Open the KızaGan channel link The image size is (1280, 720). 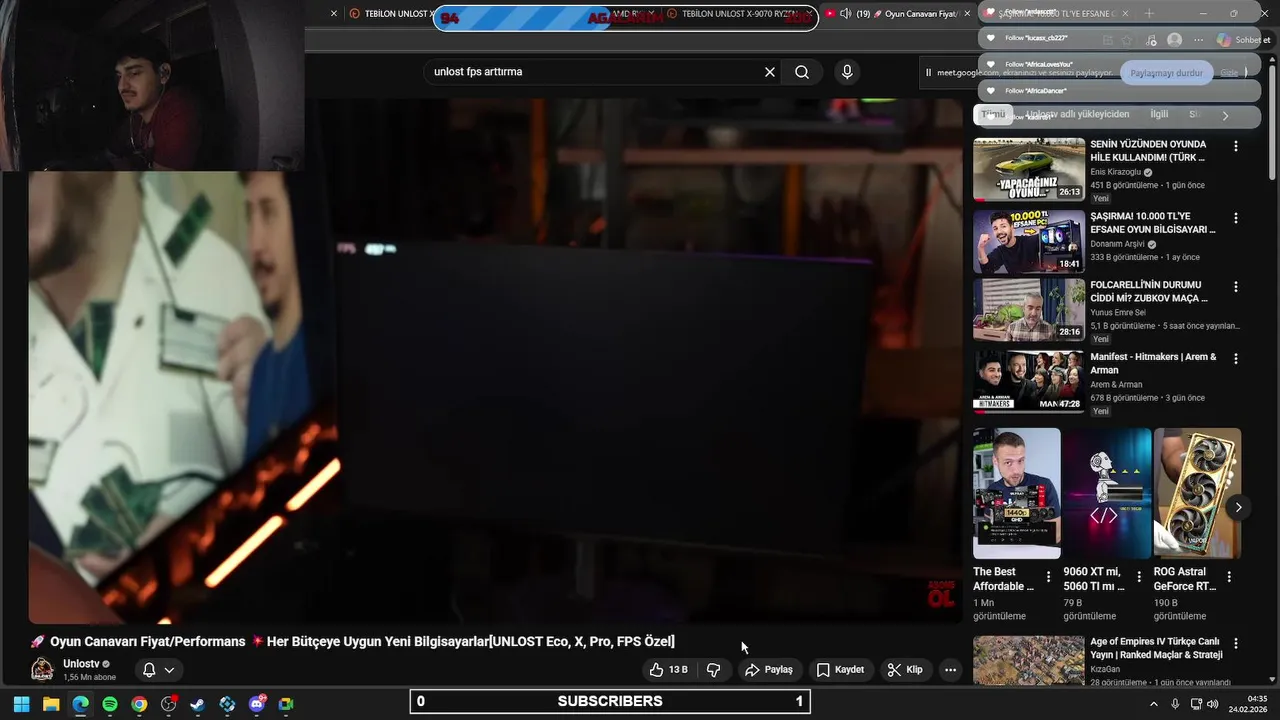click(x=1105, y=669)
